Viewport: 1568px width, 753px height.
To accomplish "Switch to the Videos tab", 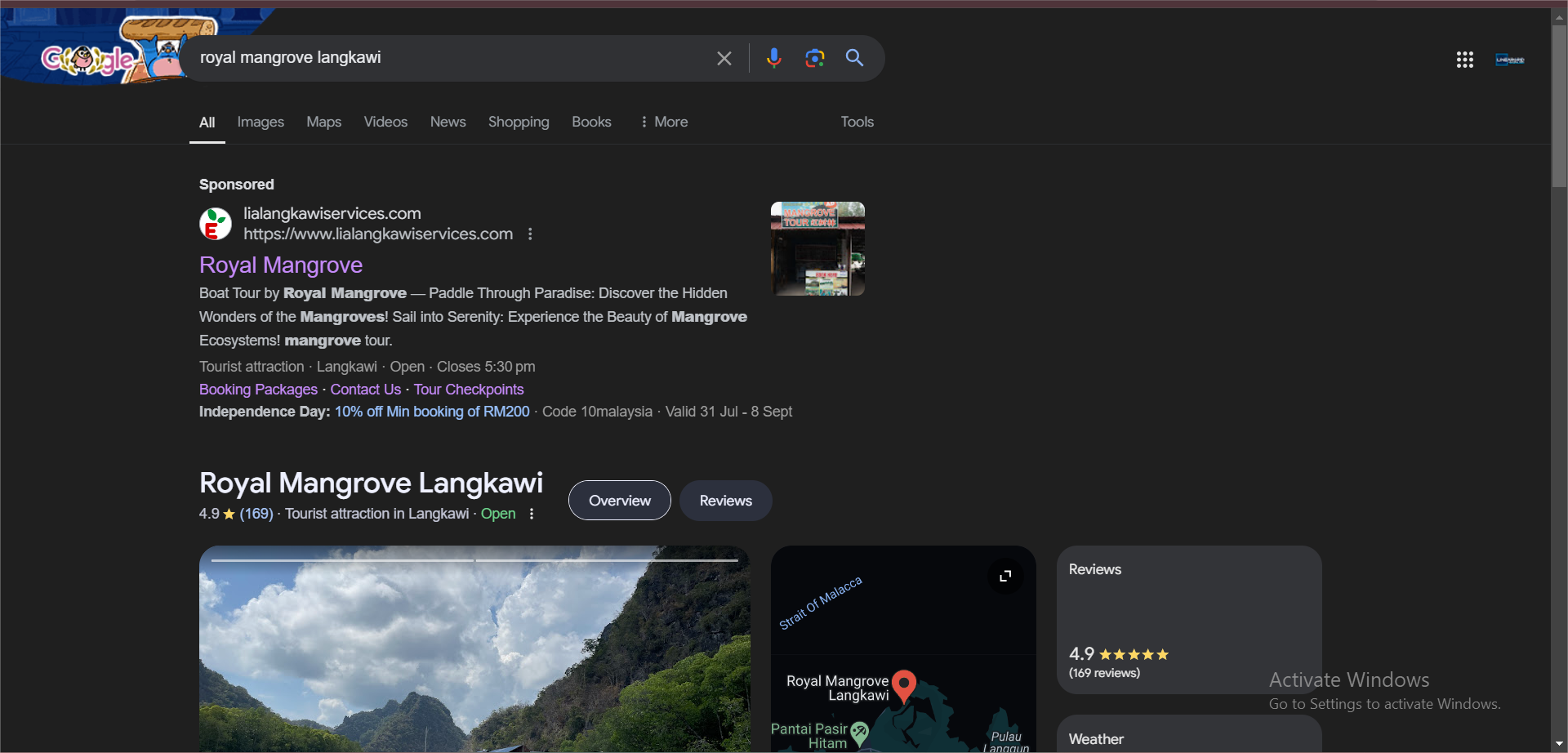I will (x=385, y=122).
